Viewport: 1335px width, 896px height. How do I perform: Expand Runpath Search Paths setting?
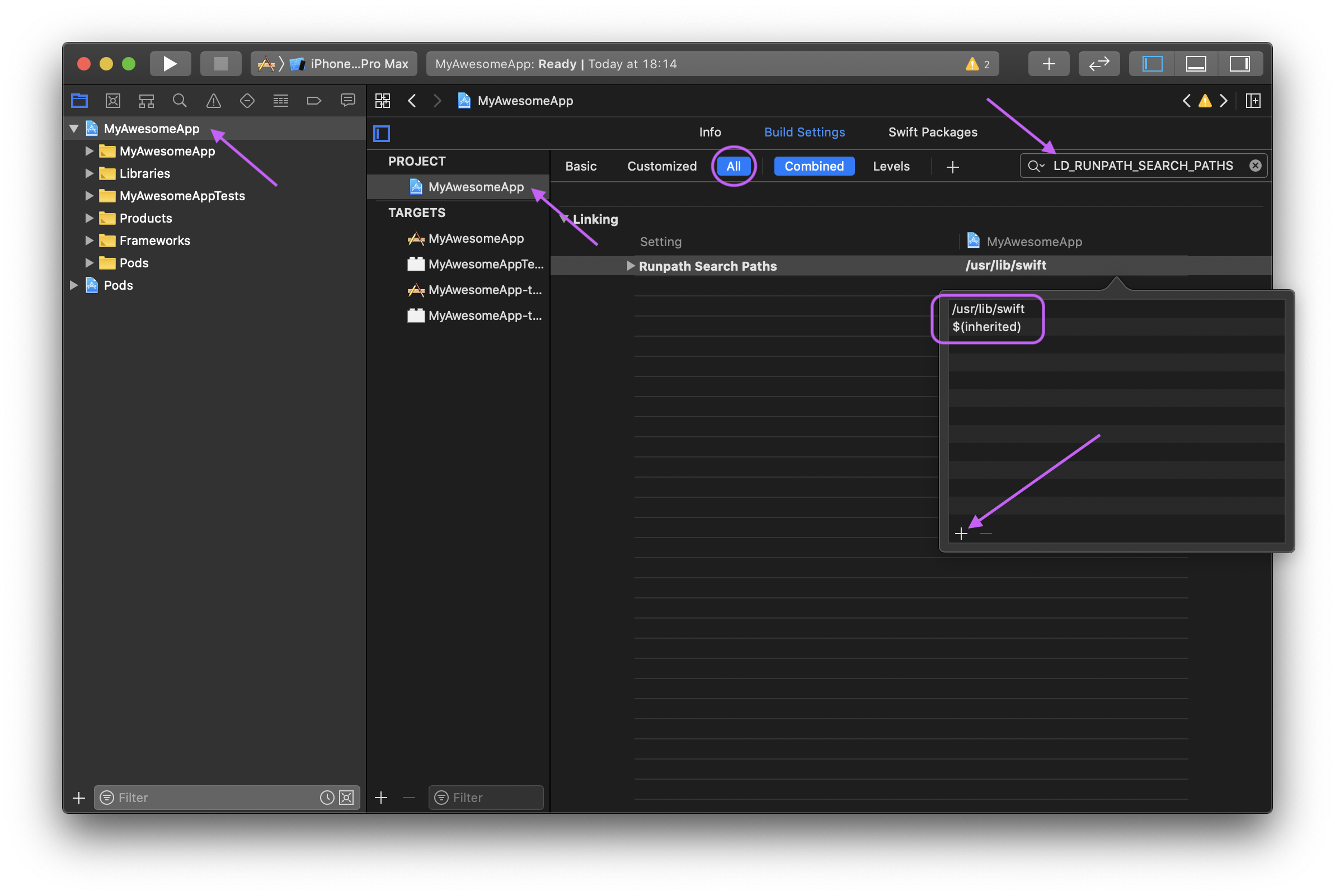[631, 266]
